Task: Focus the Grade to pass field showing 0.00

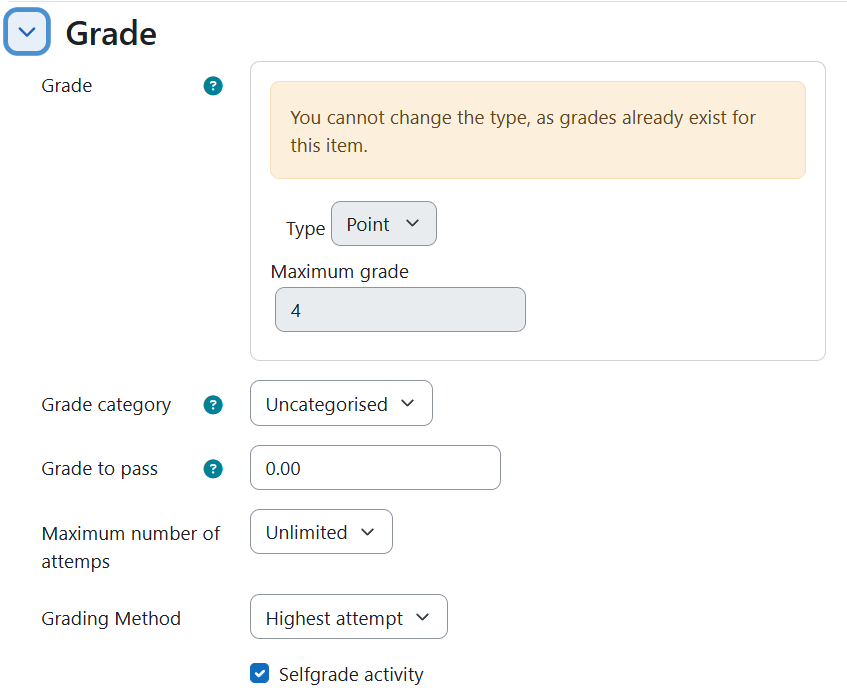Action: coord(375,467)
